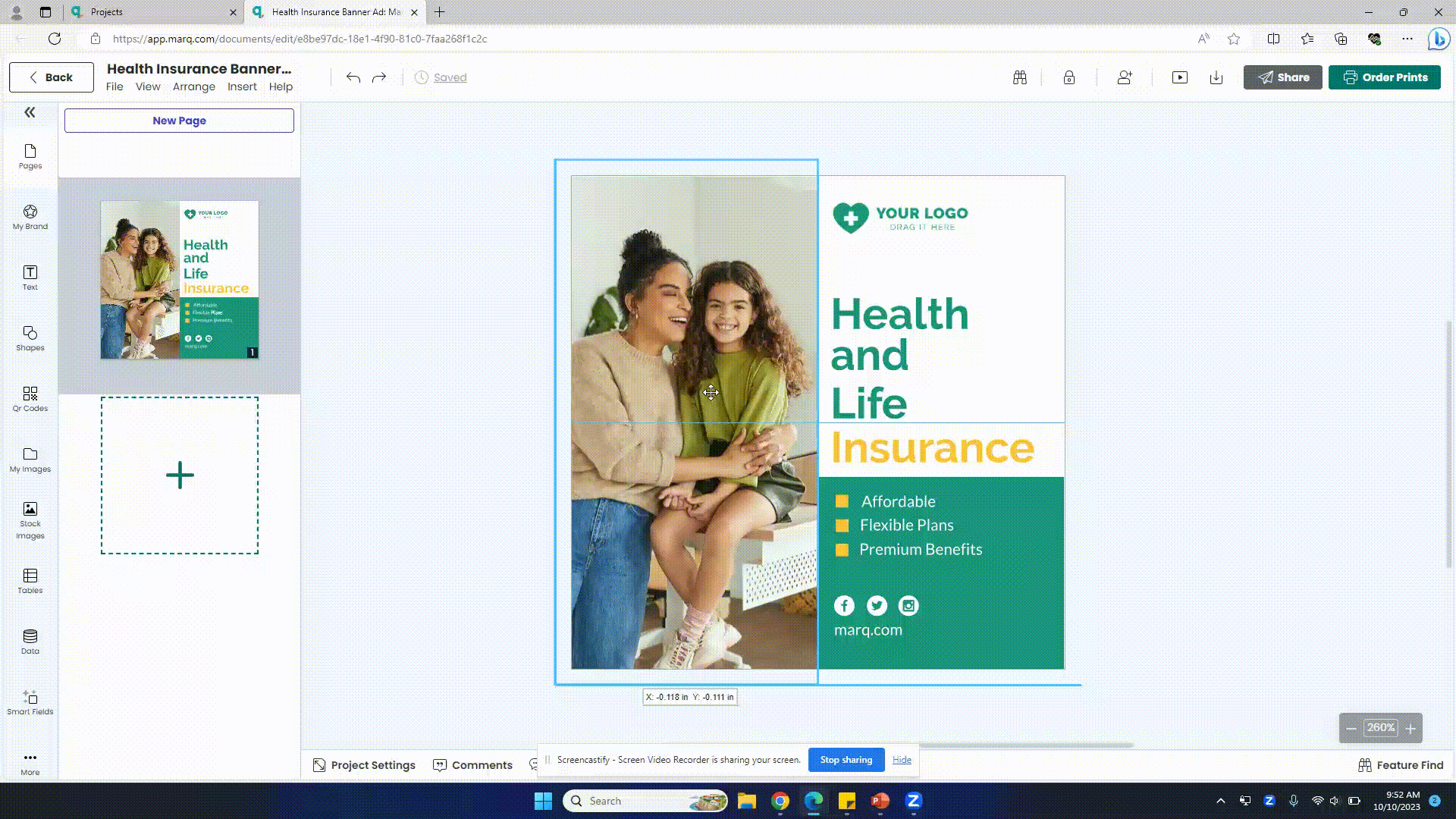This screenshot has height=819, width=1456.
Task: Open the File menu
Action: (x=115, y=86)
